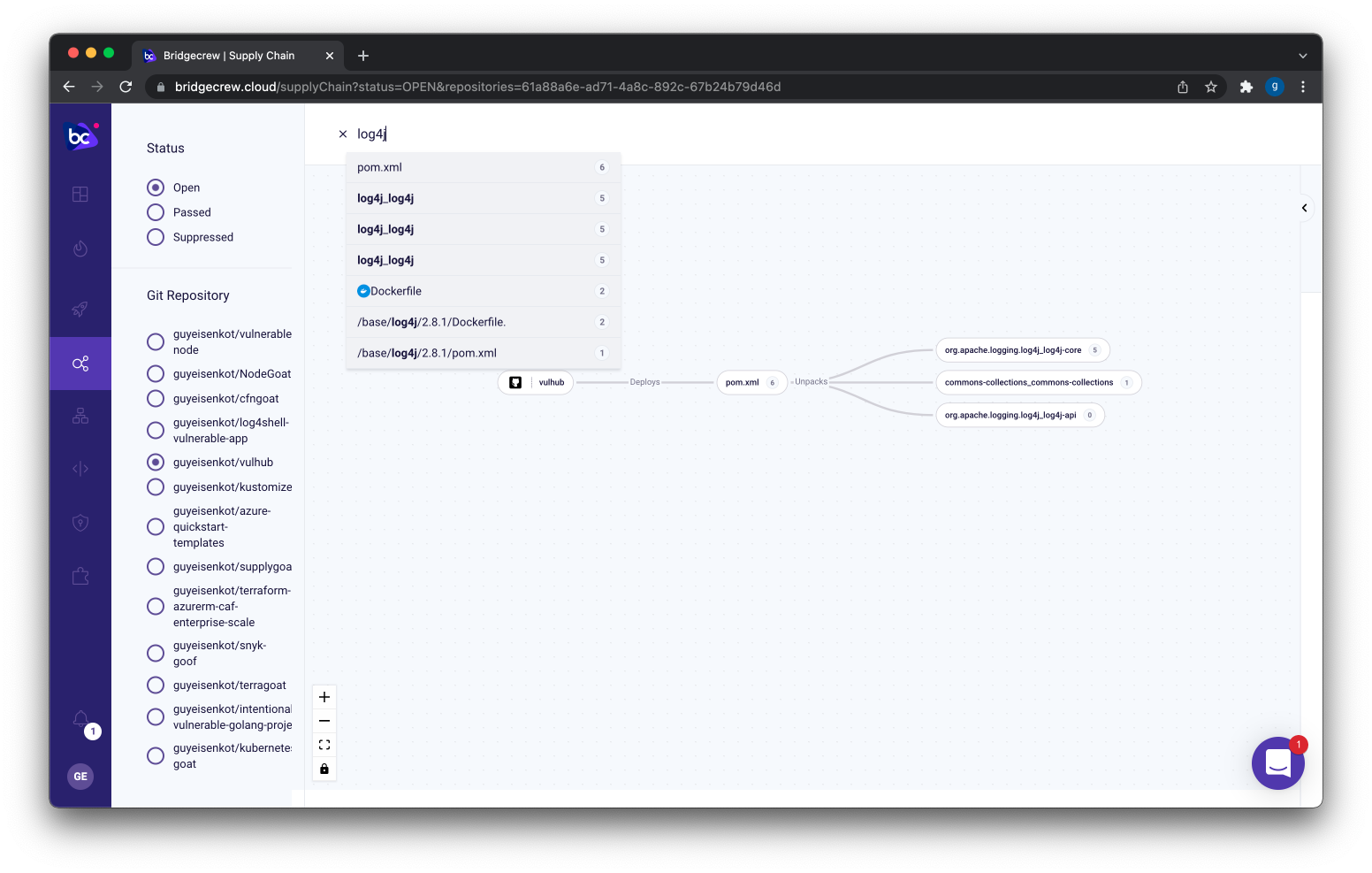Select guyeisenkot/terragoat repository

156,685
